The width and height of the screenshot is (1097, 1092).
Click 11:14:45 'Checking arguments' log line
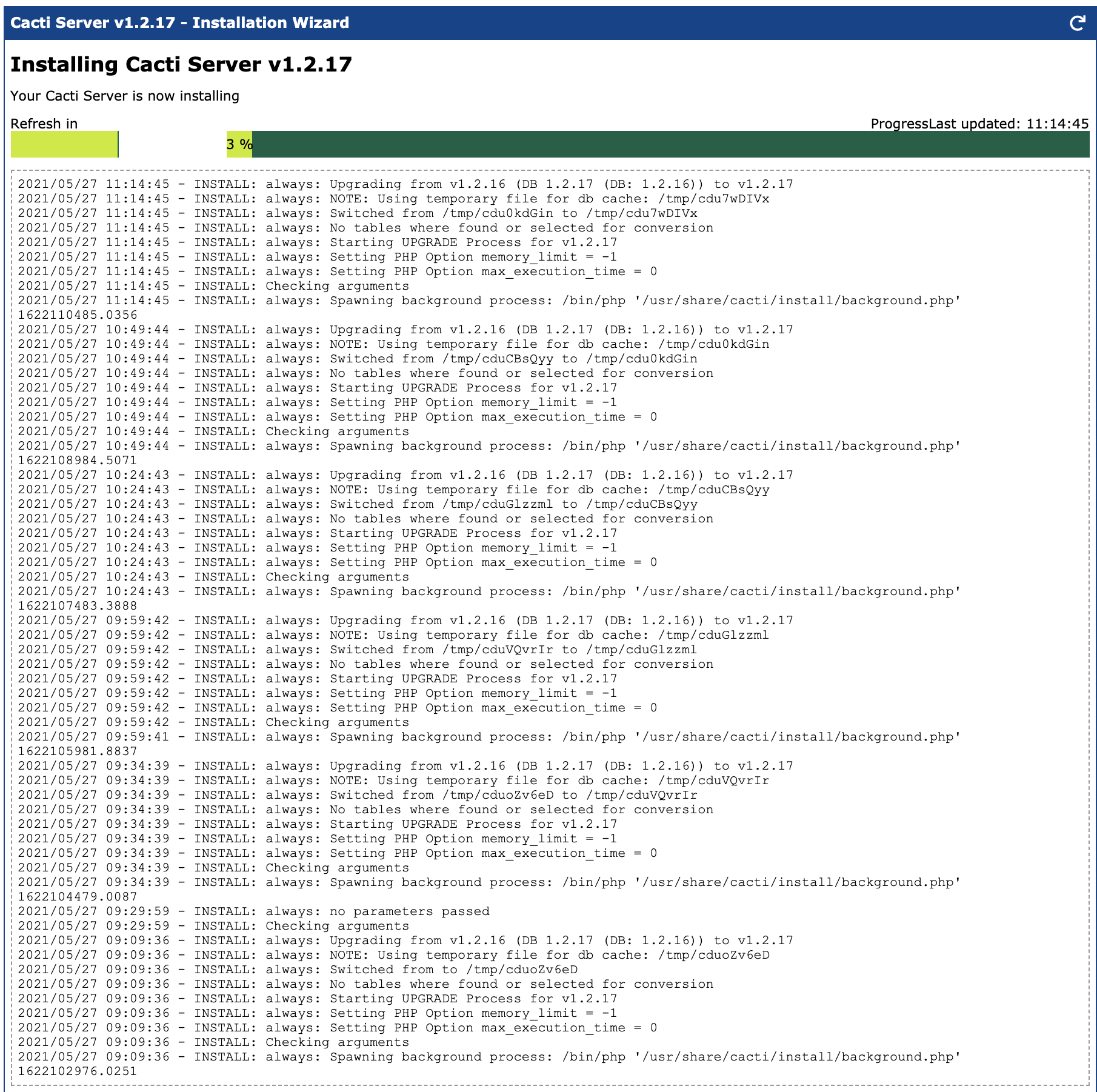click(213, 286)
